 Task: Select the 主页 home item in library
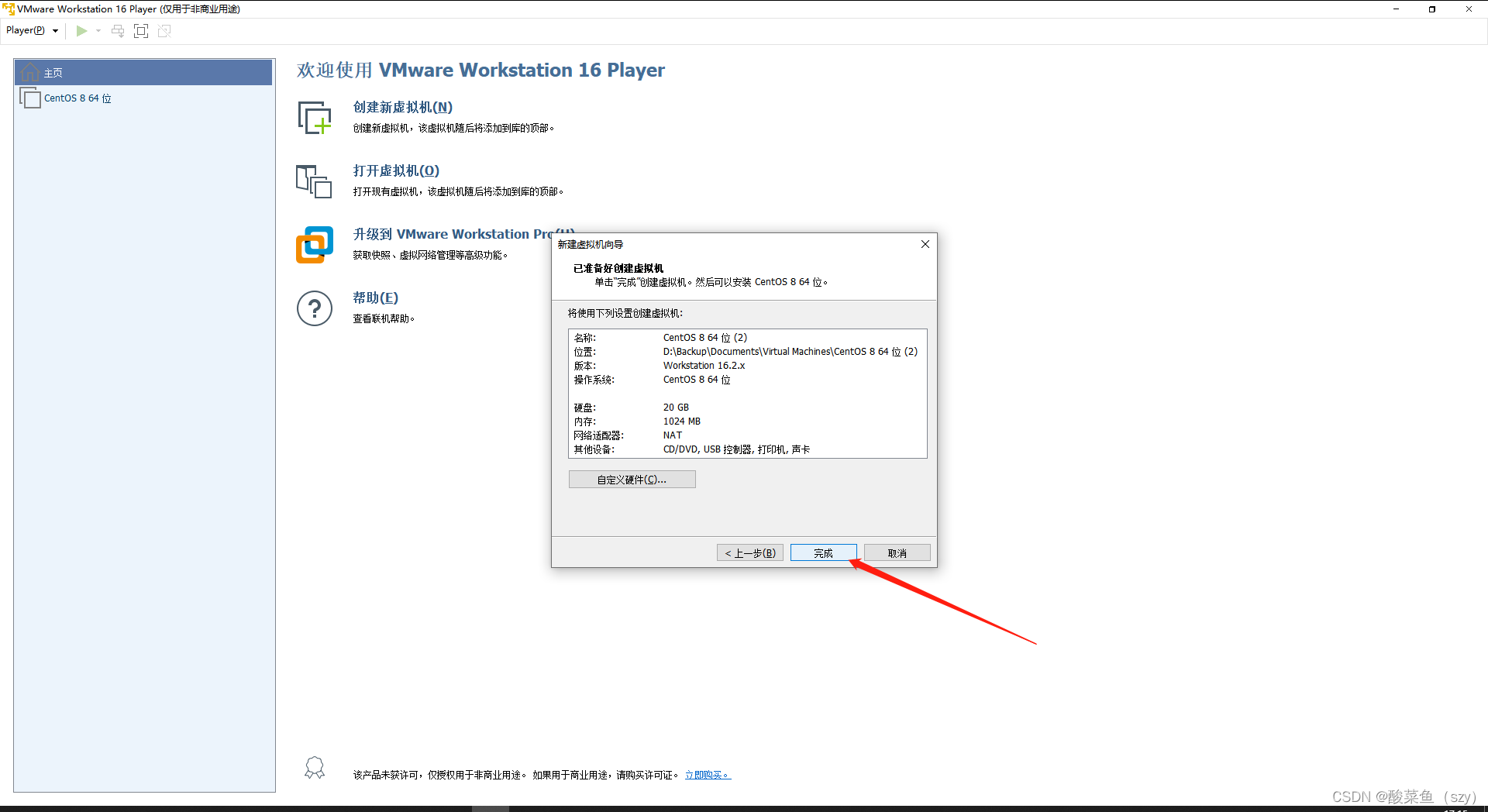click(x=143, y=73)
